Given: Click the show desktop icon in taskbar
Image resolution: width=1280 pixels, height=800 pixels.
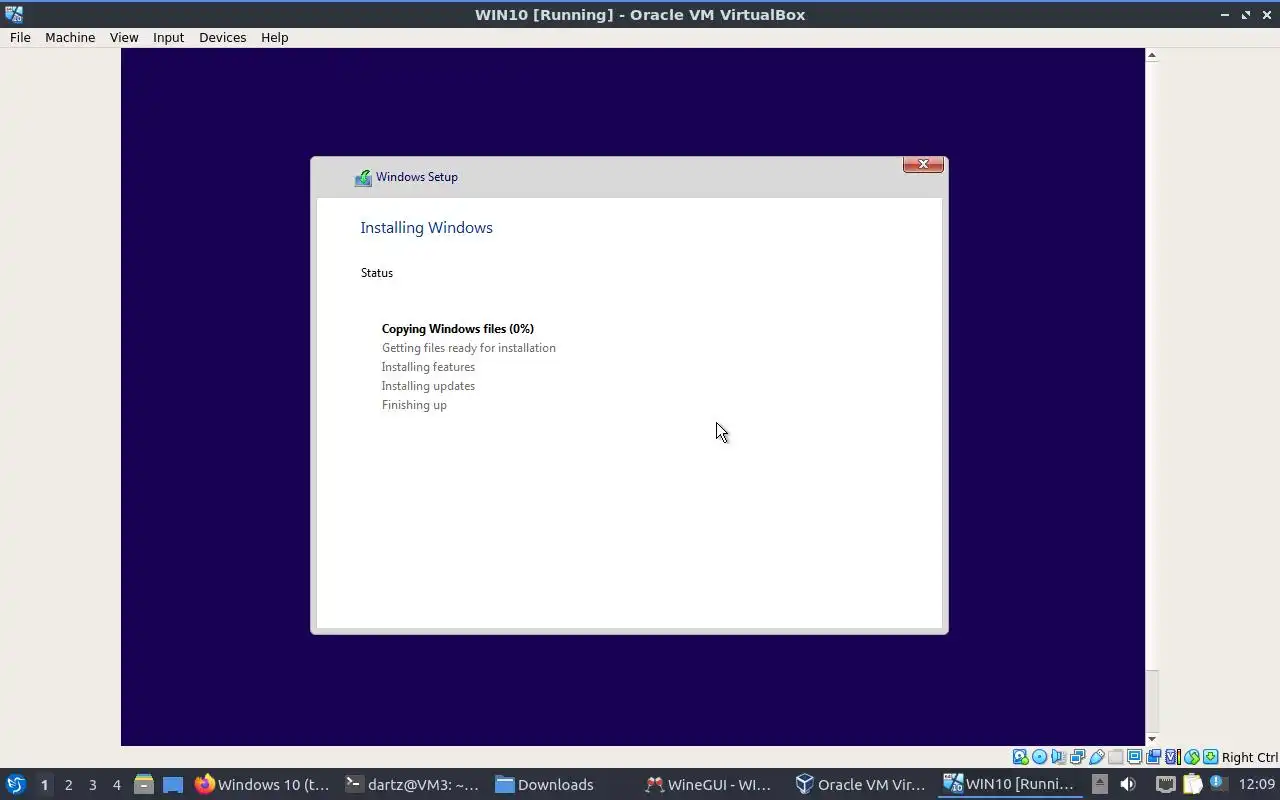Looking at the screenshot, I should coord(173,785).
